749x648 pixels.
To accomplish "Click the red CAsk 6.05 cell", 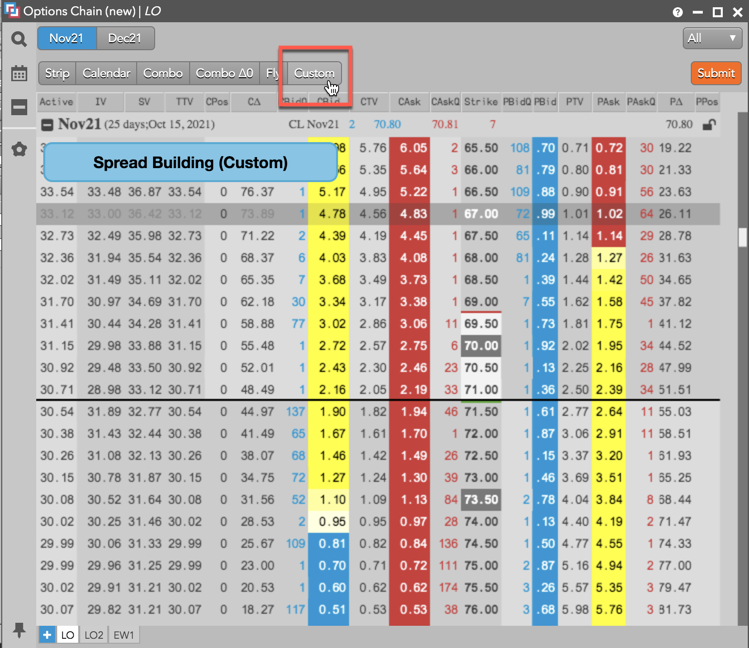I will pos(408,148).
